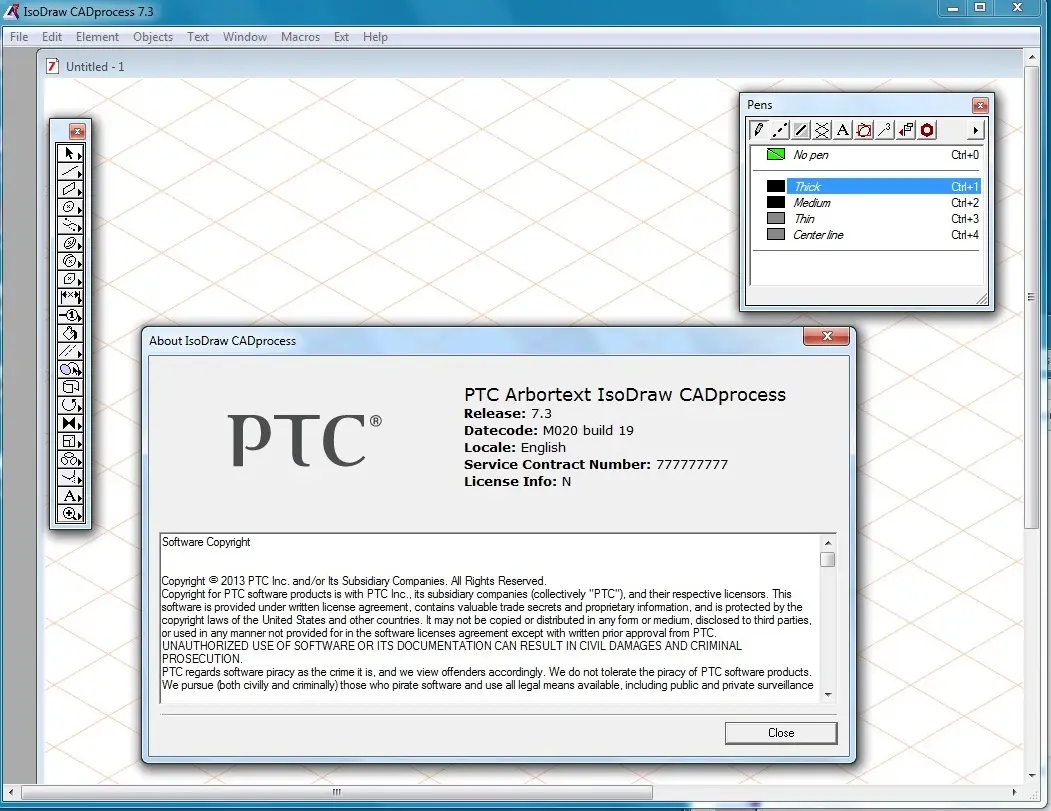Select the ellipse tool with center mark
The height and width of the screenshot is (811, 1051).
point(70,208)
